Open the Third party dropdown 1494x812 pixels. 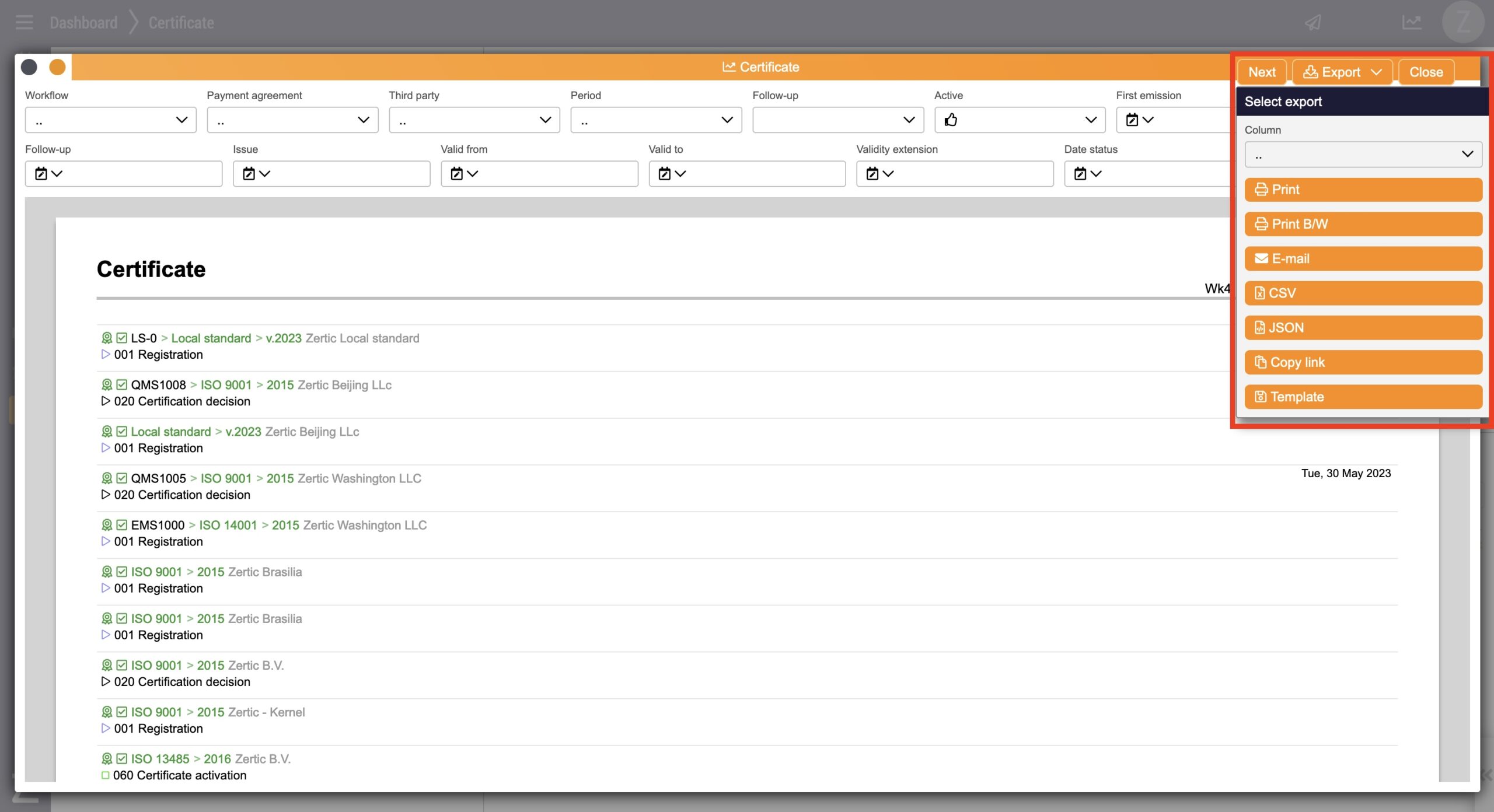pos(474,120)
